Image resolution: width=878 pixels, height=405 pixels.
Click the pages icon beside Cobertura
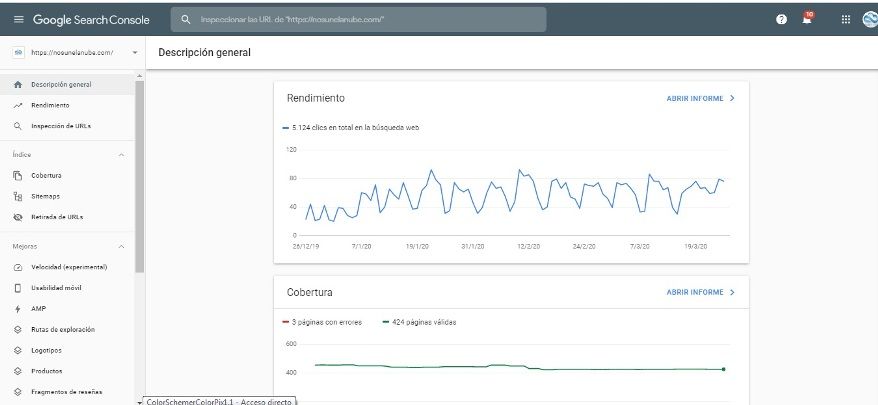tap(18, 176)
